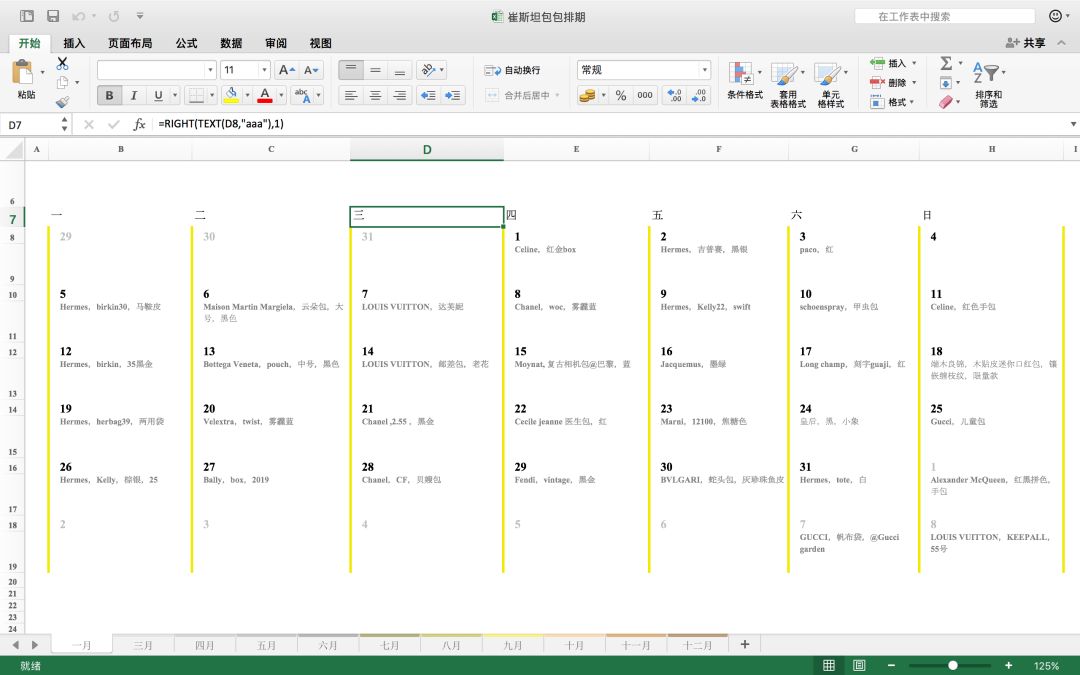Decrease decimal places

click(x=698, y=95)
